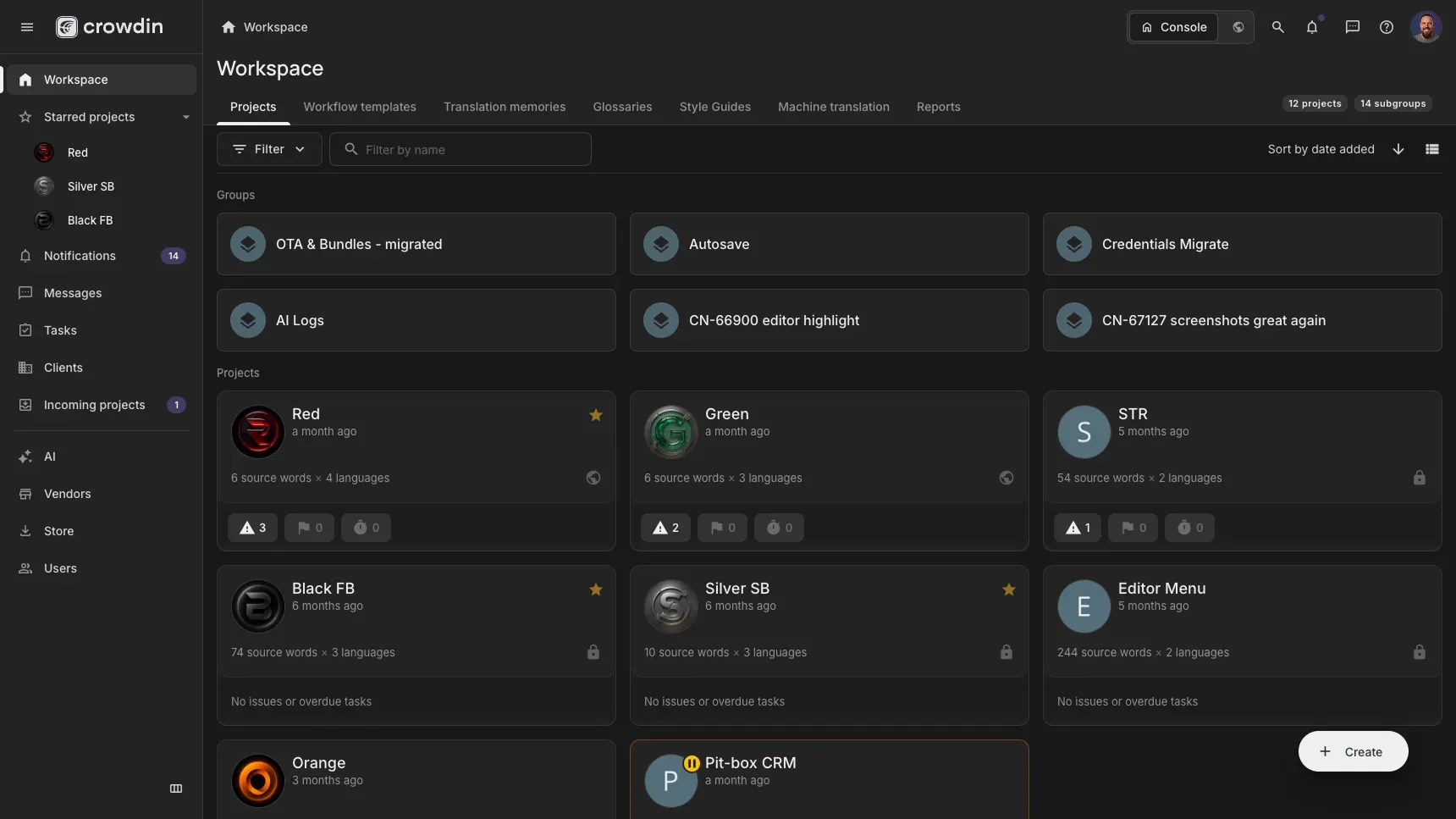Unstar the Black FB project card
The image size is (1456, 819).
tap(596, 589)
